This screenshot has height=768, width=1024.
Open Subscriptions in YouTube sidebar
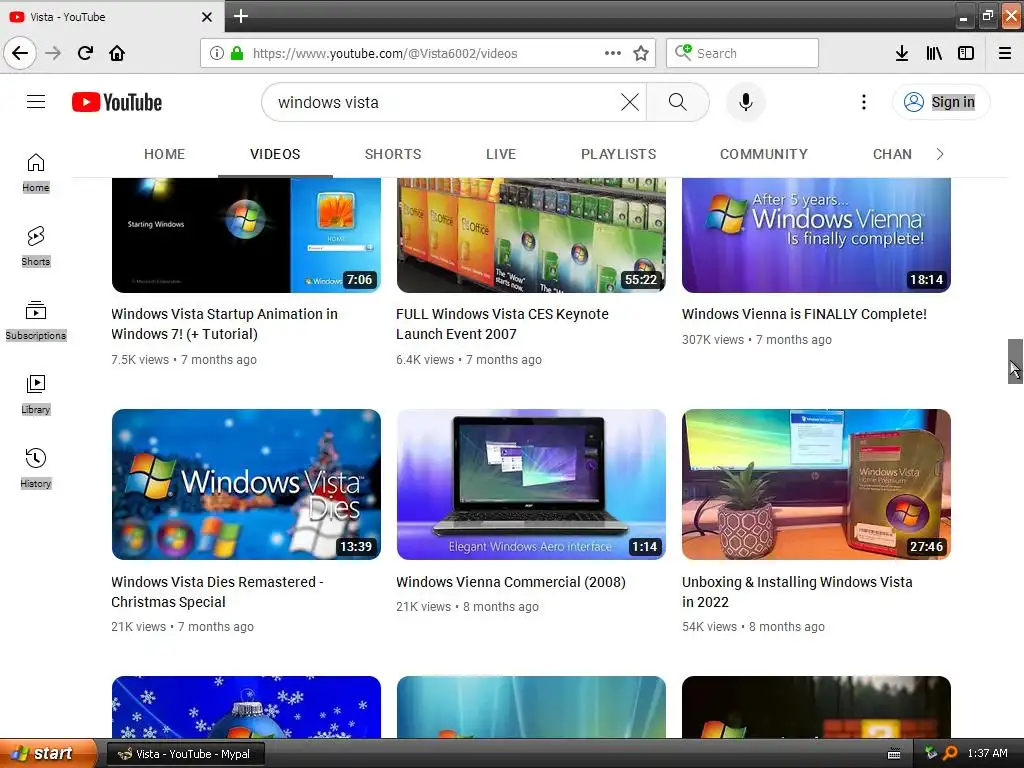(x=36, y=321)
